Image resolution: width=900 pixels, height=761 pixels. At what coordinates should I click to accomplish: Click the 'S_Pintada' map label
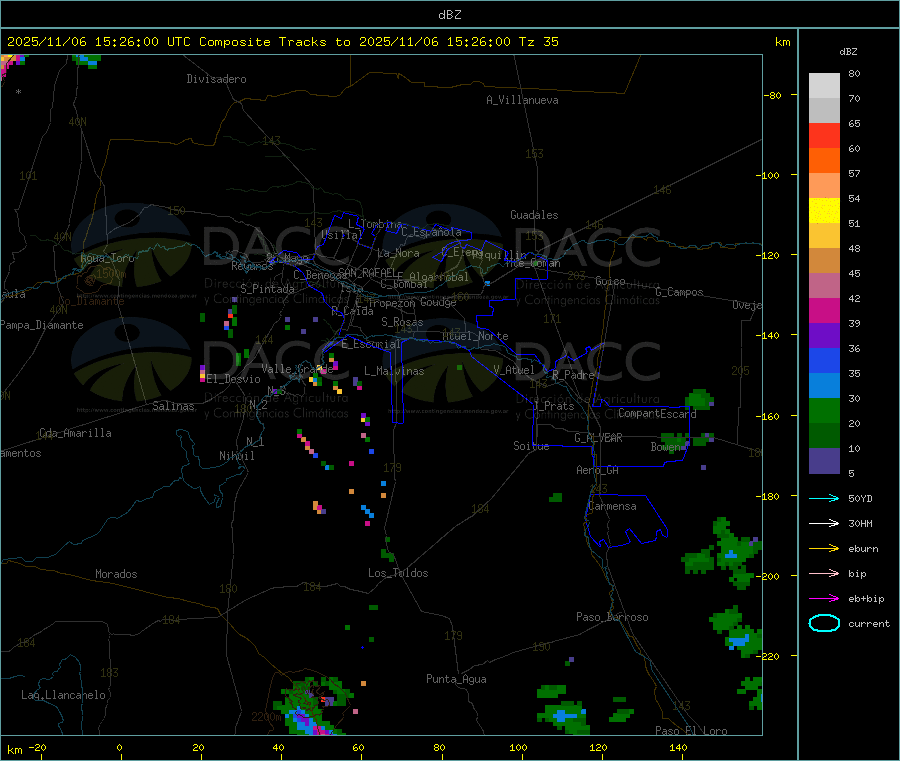(267, 289)
